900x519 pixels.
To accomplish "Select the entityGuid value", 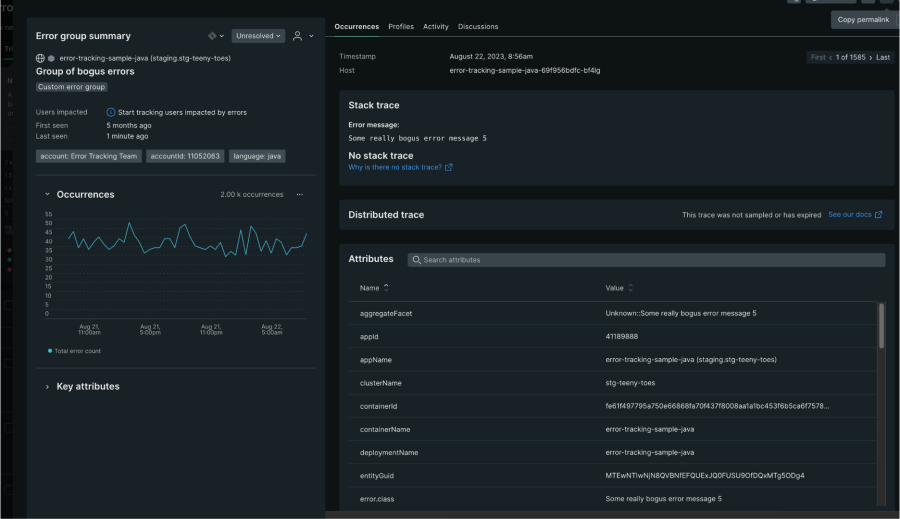I will point(705,475).
